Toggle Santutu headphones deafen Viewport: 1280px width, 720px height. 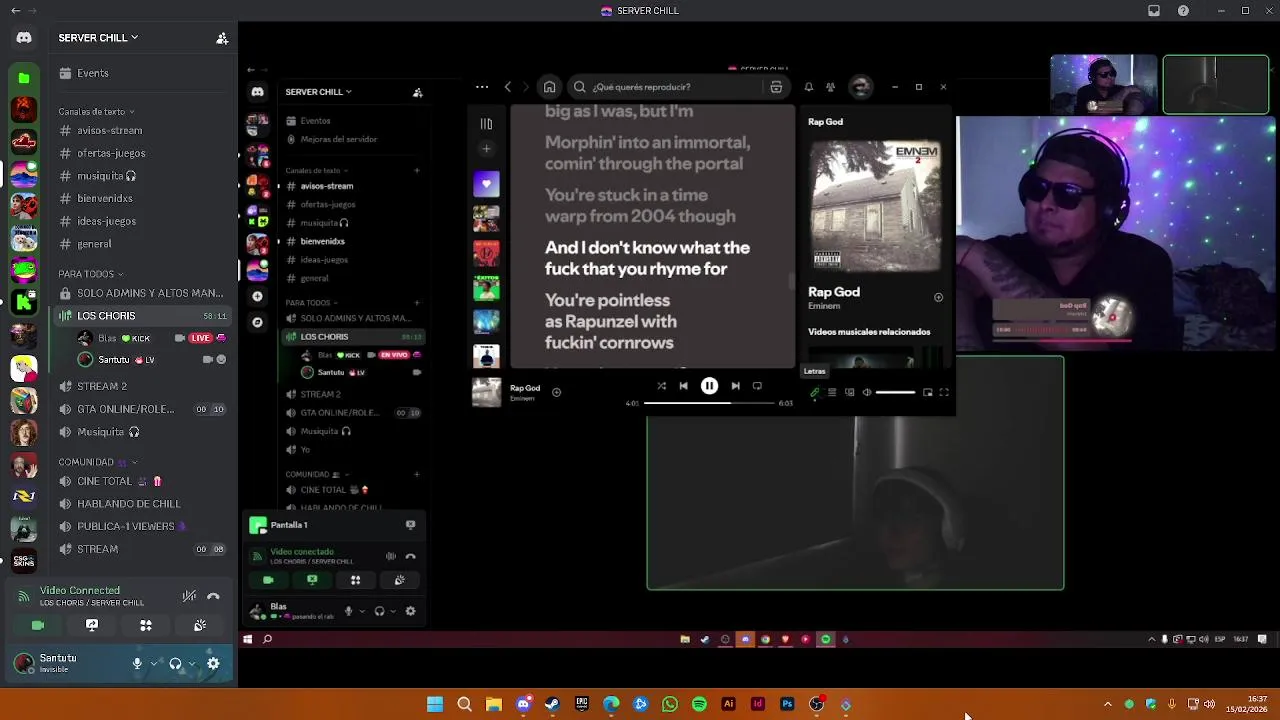click(175, 663)
